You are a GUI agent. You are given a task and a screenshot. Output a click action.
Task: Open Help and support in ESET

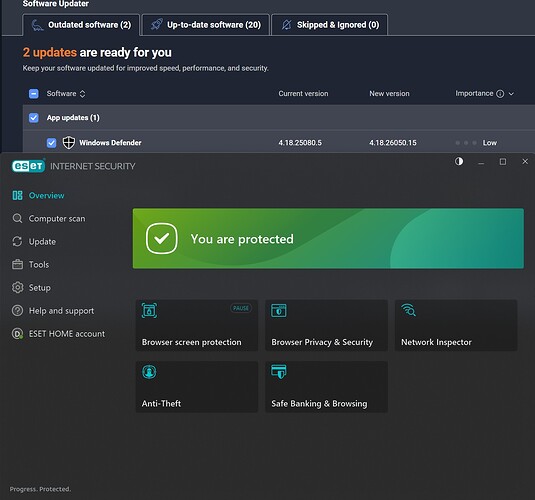click(x=53, y=311)
